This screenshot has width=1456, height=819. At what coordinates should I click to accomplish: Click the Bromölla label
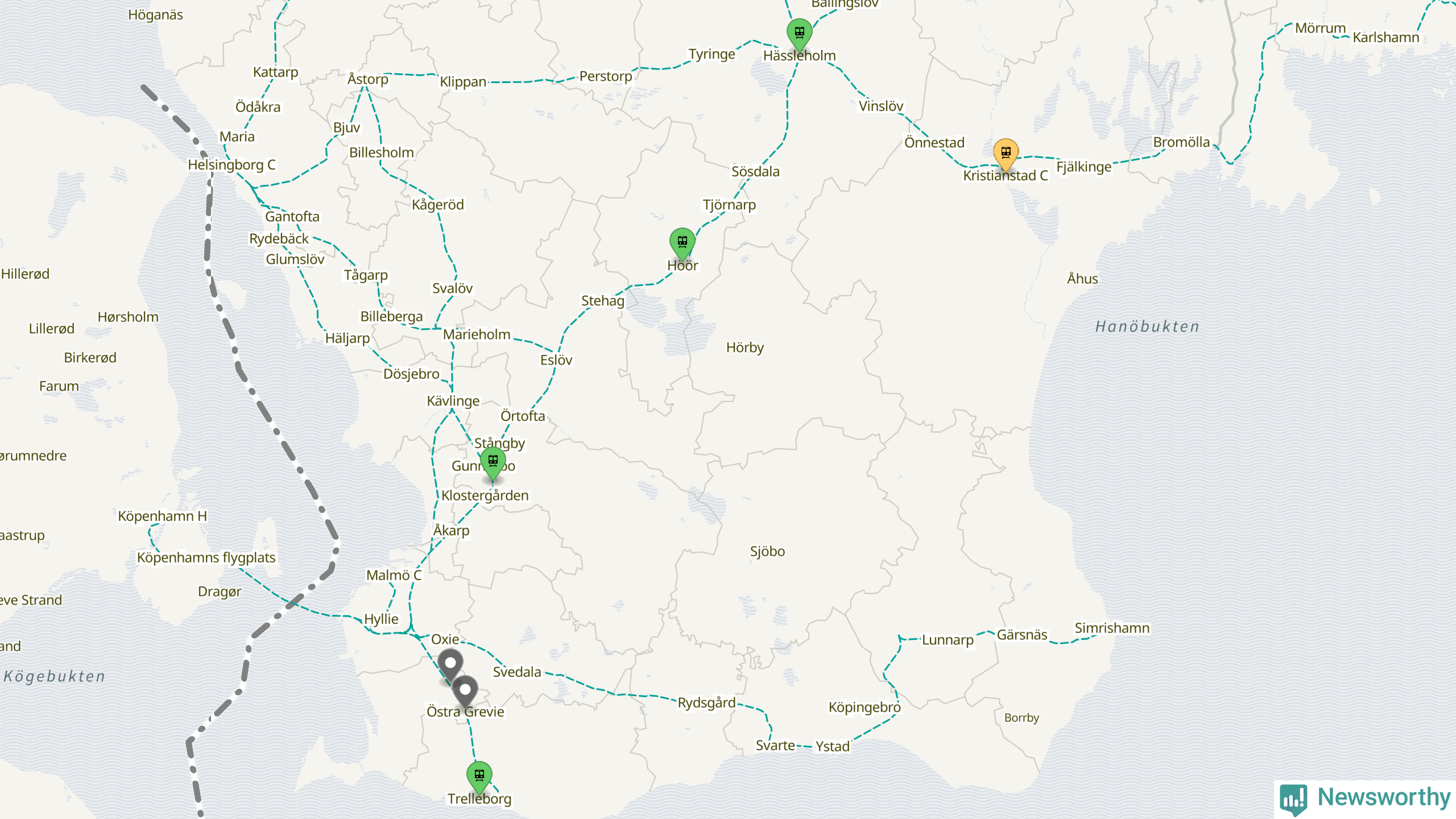(1181, 142)
